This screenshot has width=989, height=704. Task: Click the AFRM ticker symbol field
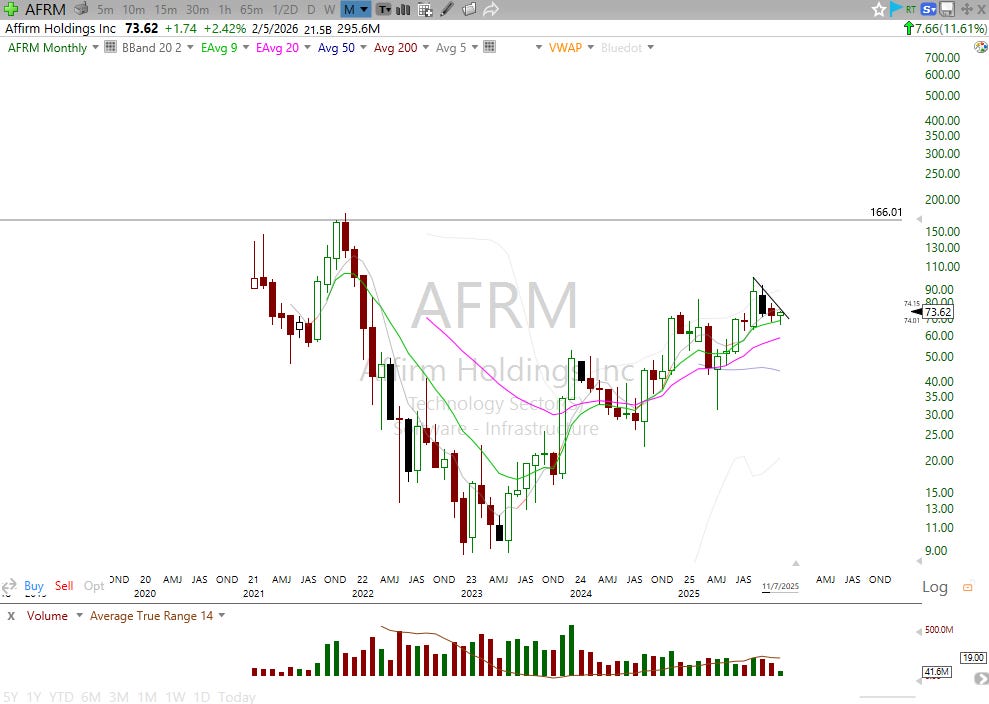pos(45,9)
